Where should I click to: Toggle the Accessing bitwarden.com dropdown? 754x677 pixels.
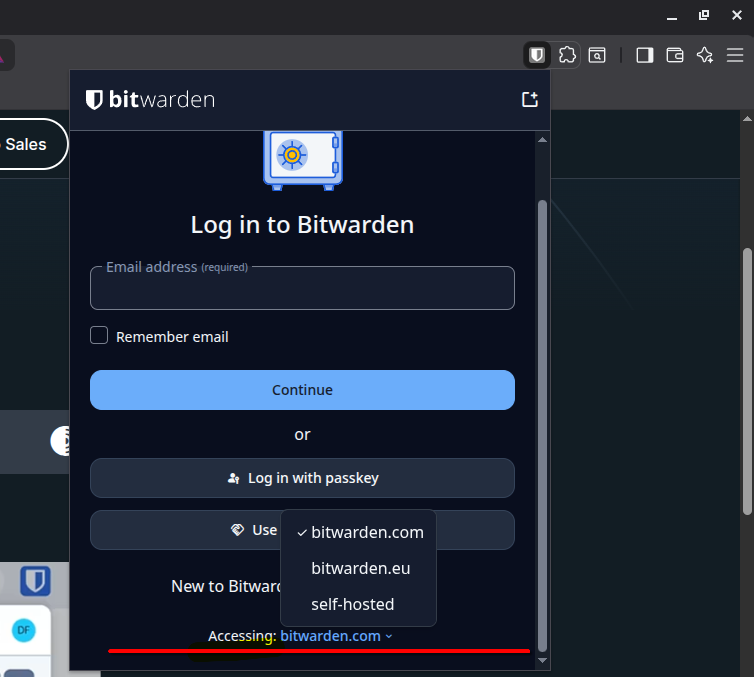click(x=336, y=636)
